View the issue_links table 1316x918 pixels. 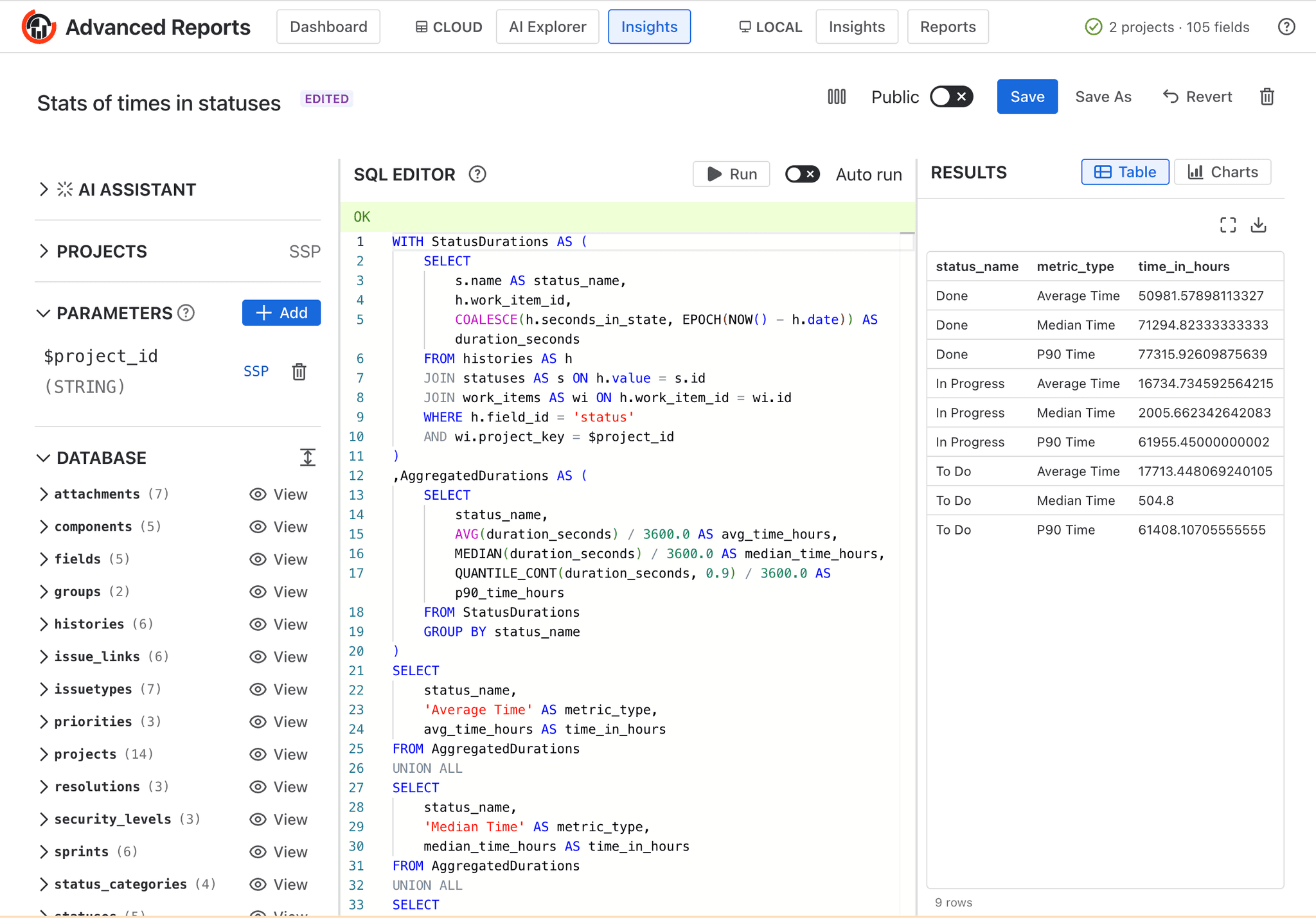[x=278, y=657]
